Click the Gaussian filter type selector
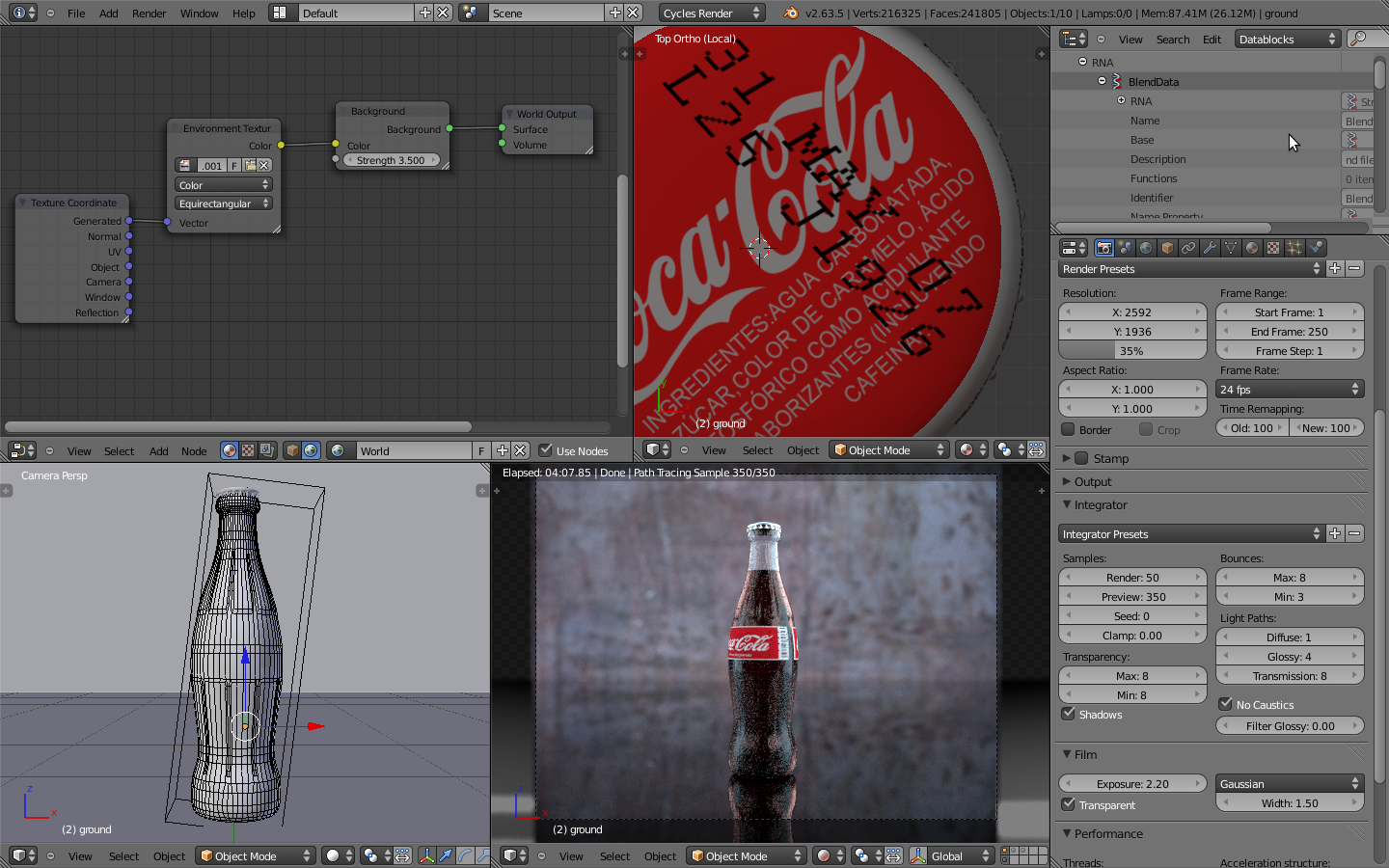1389x868 pixels. (x=1290, y=783)
